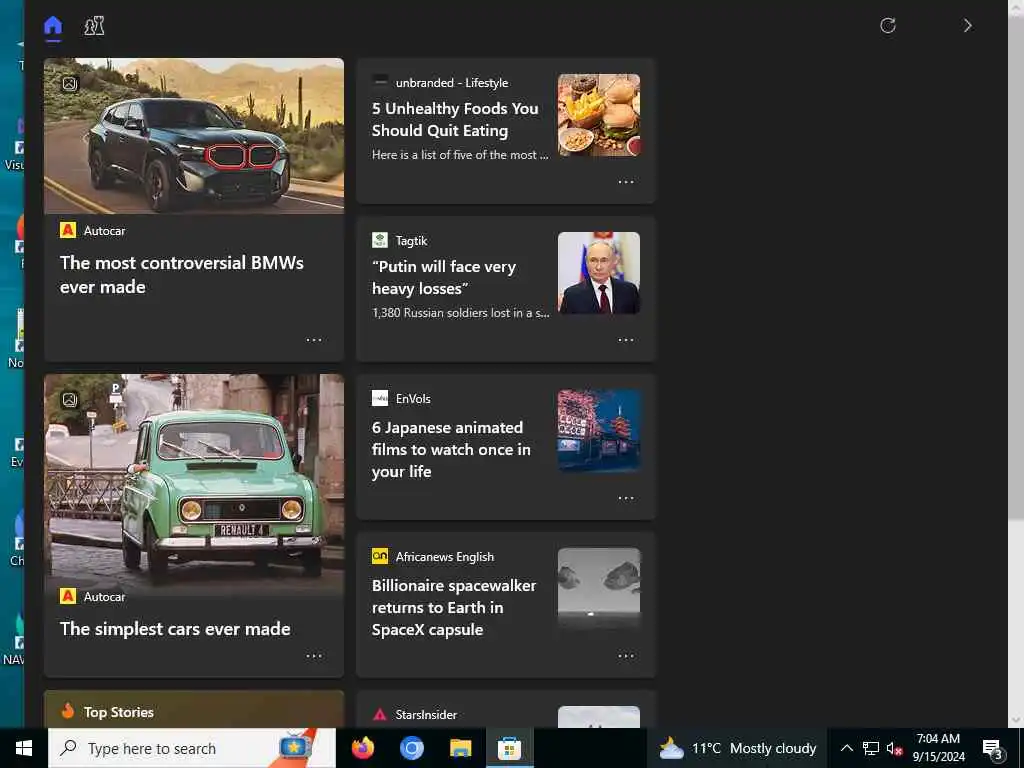Open "5 Unhealthy Foods You Should Quit Eating"
The height and width of the screenshot is (768, 1024).
tap(455, 120)
